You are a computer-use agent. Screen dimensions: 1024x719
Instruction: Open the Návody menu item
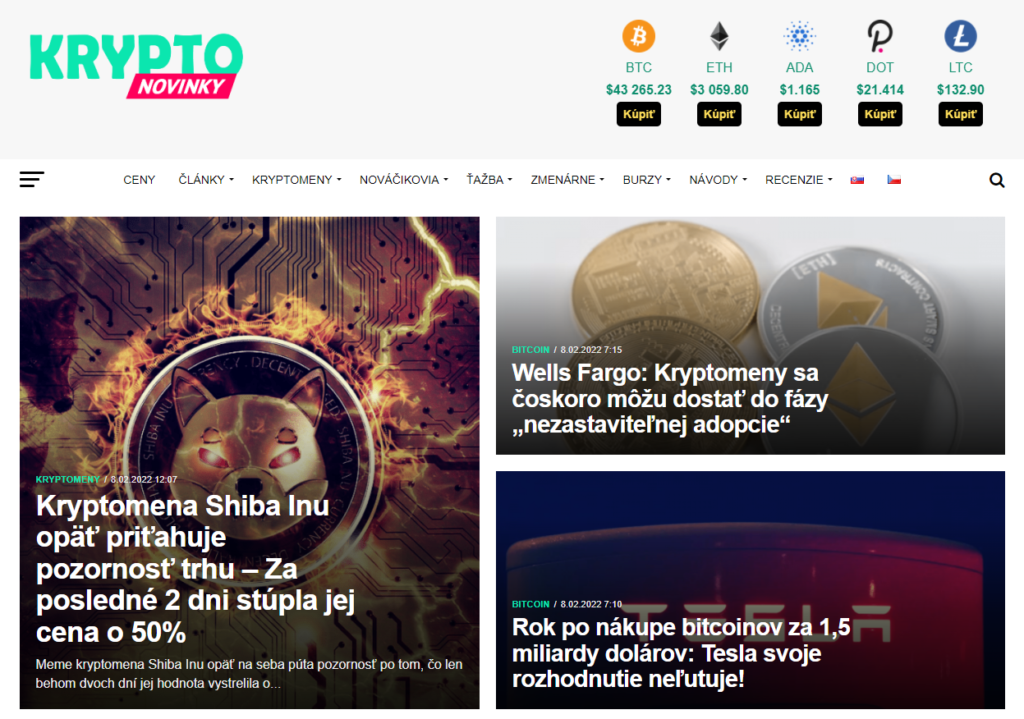[718, 180]
